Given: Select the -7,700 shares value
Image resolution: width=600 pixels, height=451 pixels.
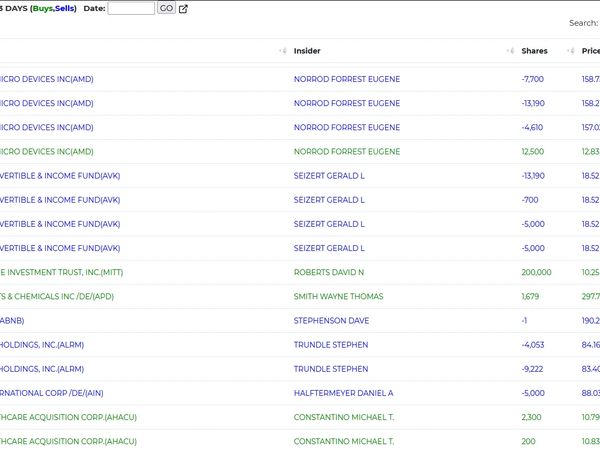Looking at the screenshot, I should coord(532,79).
